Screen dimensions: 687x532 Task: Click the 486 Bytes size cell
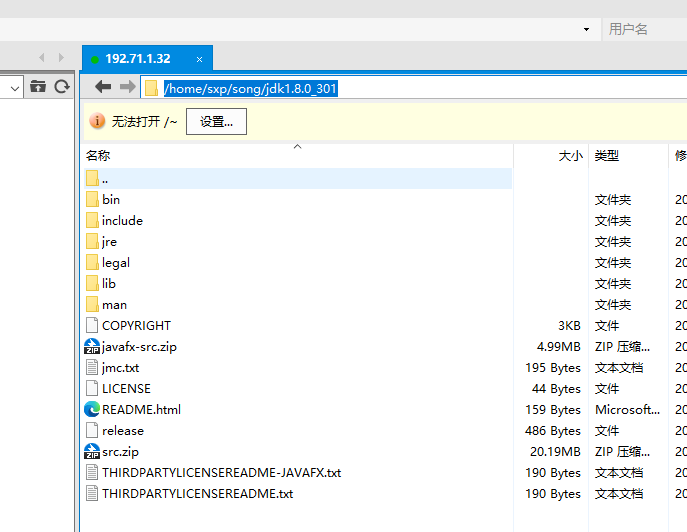(553, 431)
